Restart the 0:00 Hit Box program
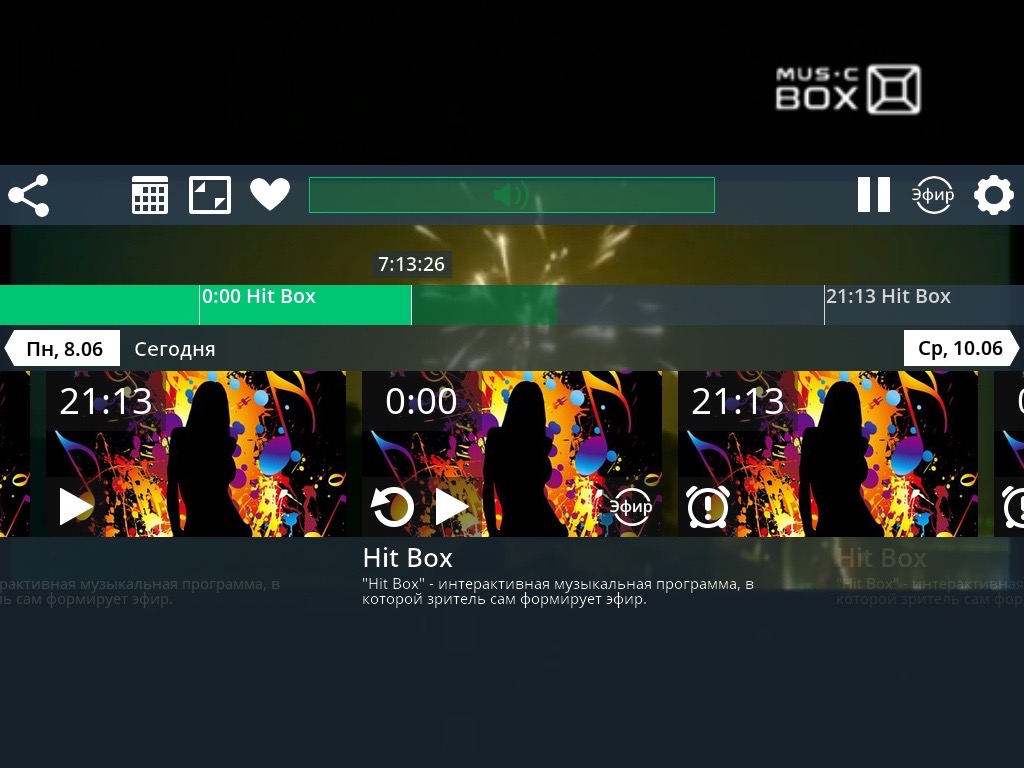Image resolution: width=1024 pixels, height=768 pixels. click(x=392, y=507)
